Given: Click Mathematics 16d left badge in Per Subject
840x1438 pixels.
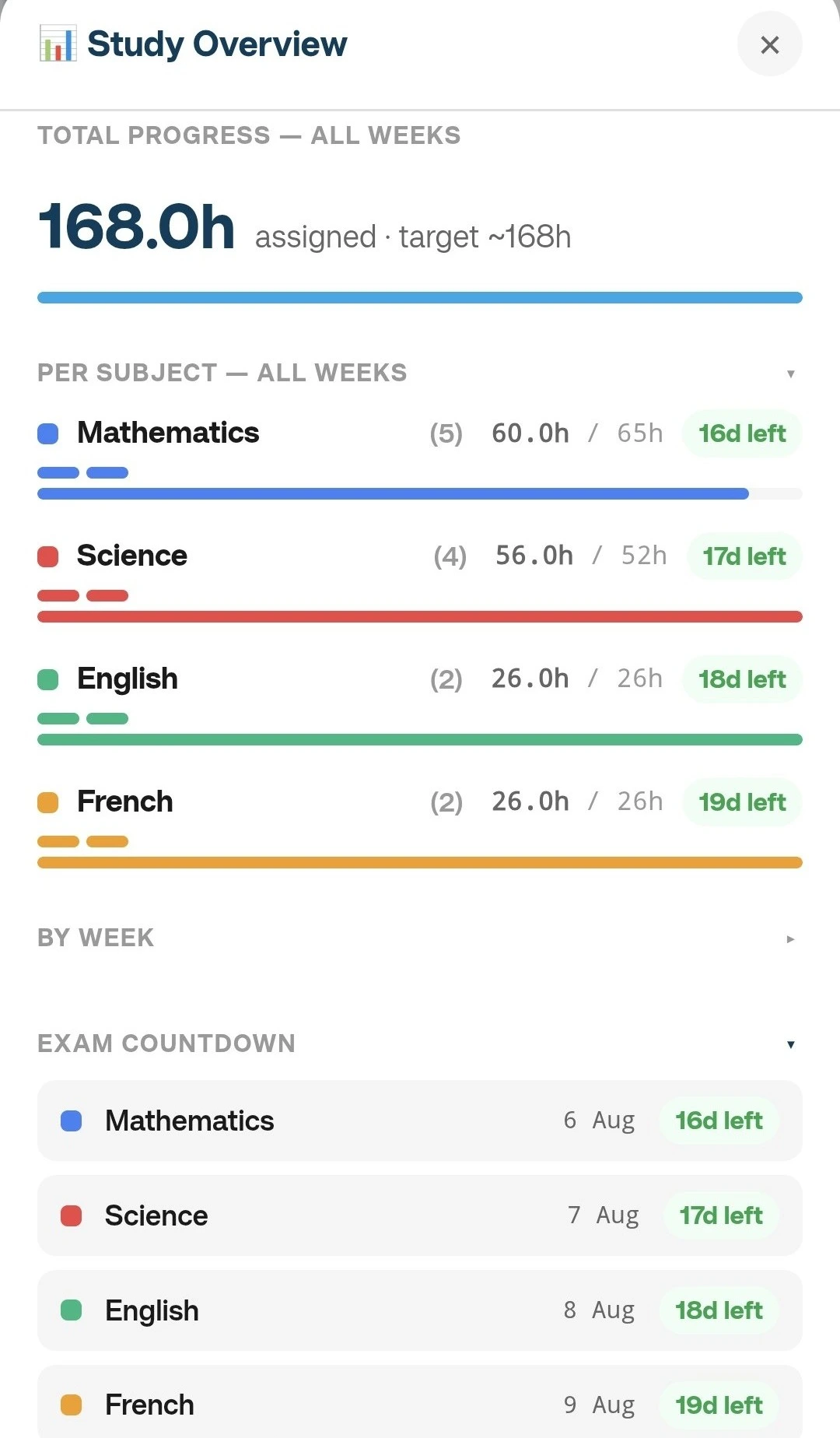Looking at the screenshot, I should pos(742,433).
